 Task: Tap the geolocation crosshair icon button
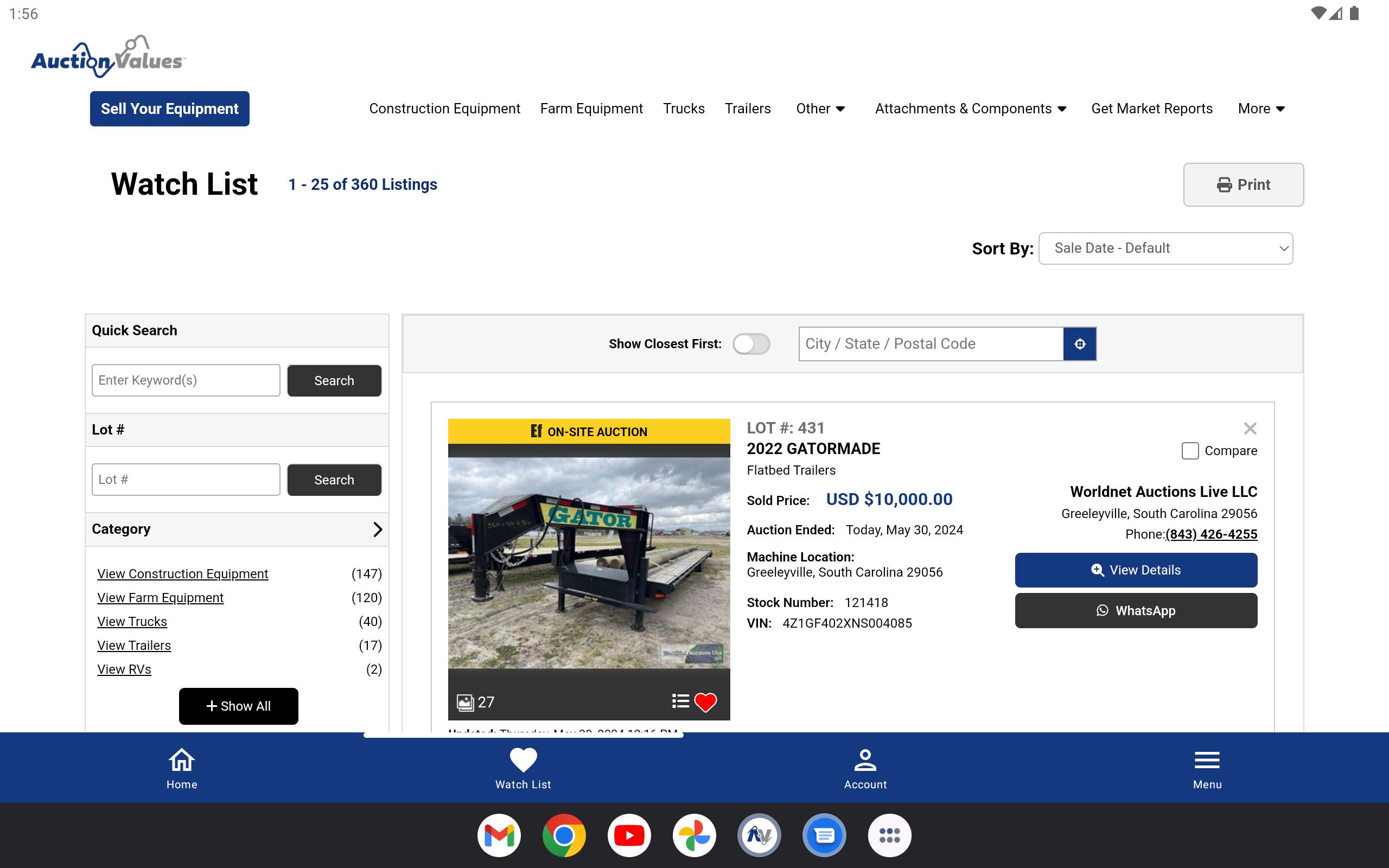point(1080,344)
